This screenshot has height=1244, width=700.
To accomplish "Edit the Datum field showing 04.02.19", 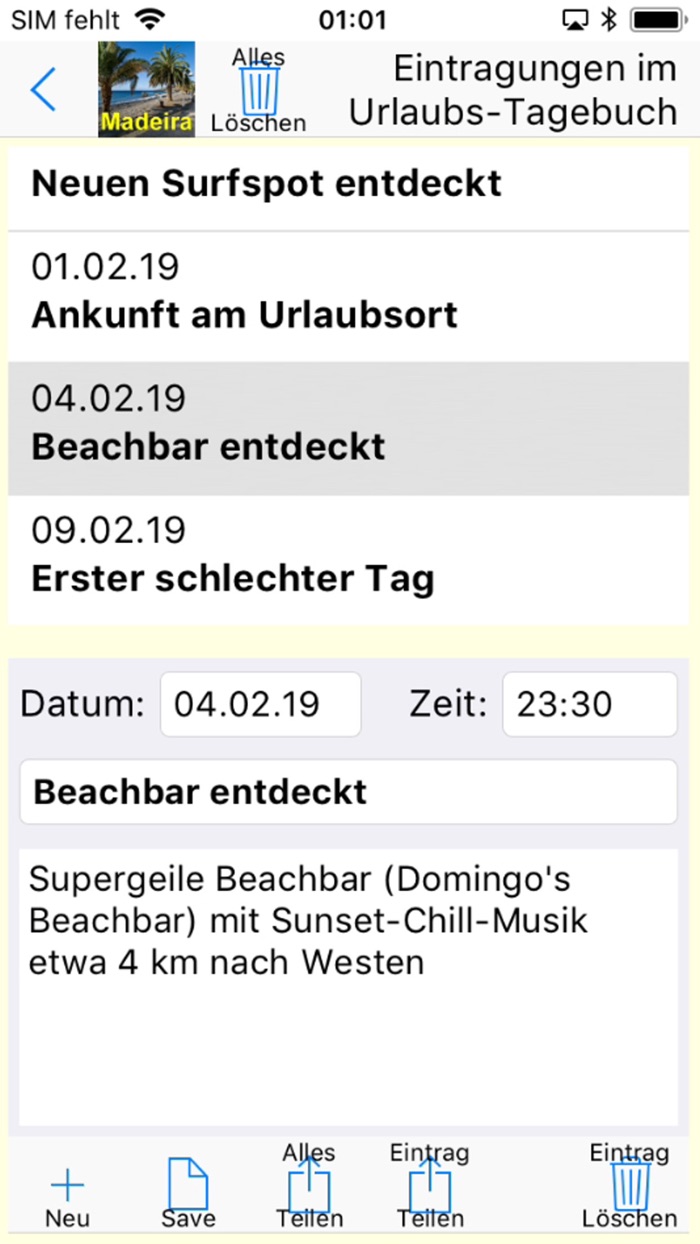I will [260, 704].
